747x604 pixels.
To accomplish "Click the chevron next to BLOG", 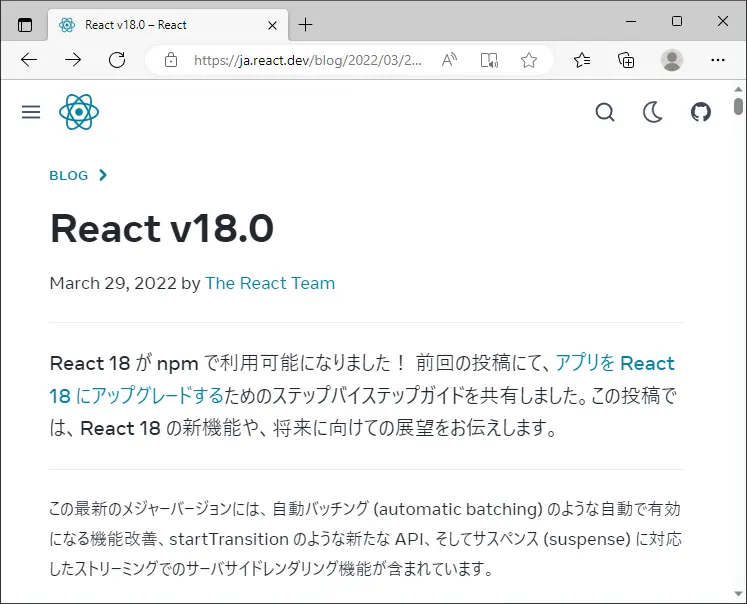I will pyautogui.click(x=102, y=175).
